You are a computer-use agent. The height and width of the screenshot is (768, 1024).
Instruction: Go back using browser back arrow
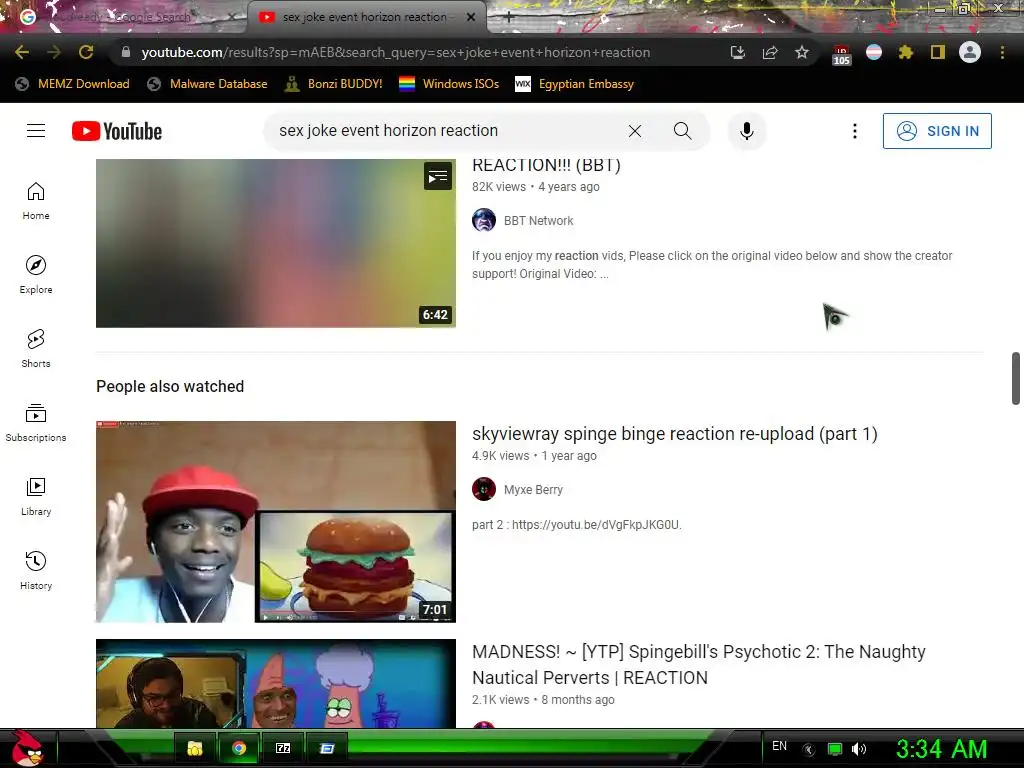[x=22, y=52]
